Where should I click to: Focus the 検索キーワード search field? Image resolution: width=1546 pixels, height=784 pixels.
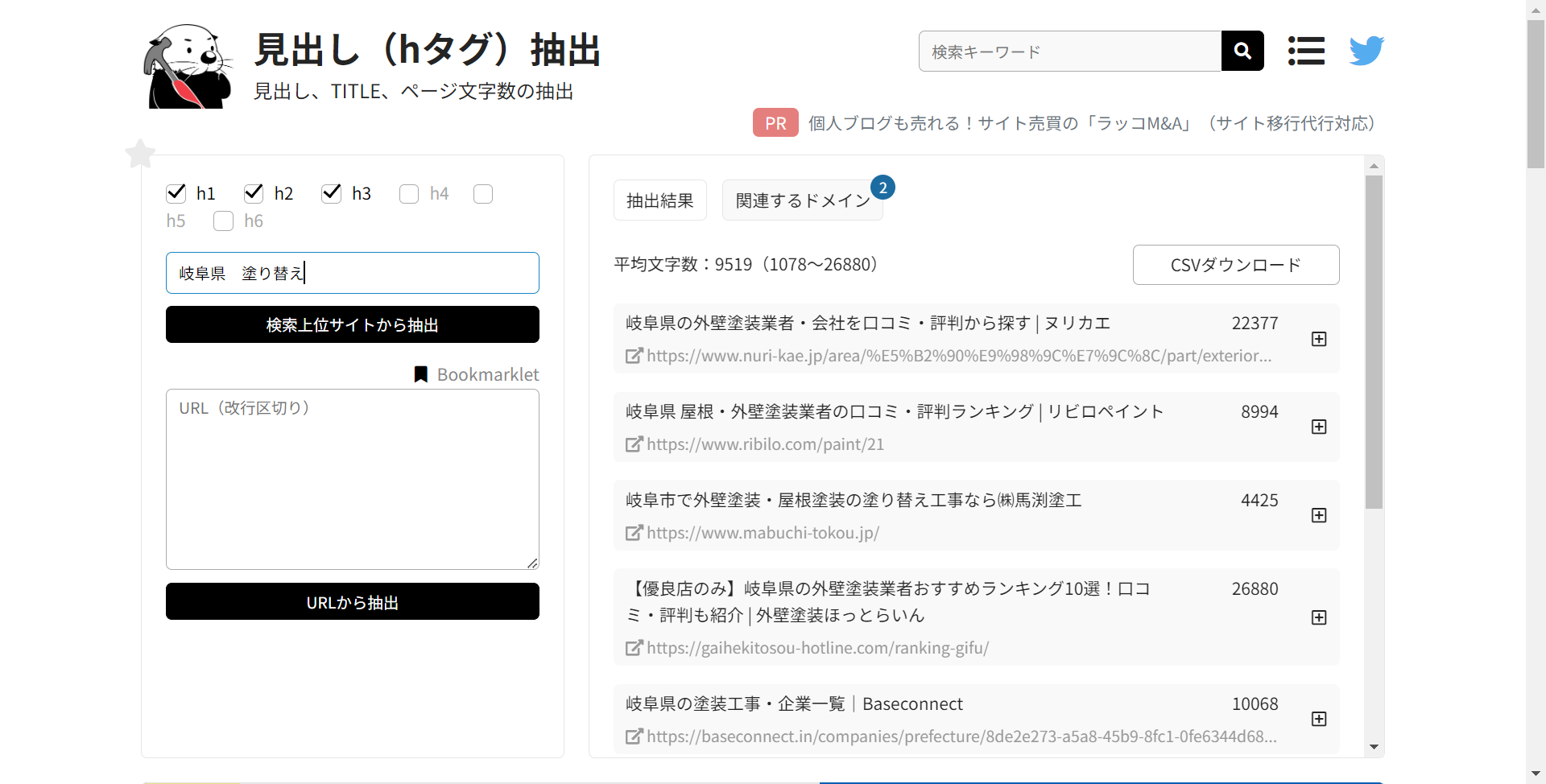tap(1070, 51)
